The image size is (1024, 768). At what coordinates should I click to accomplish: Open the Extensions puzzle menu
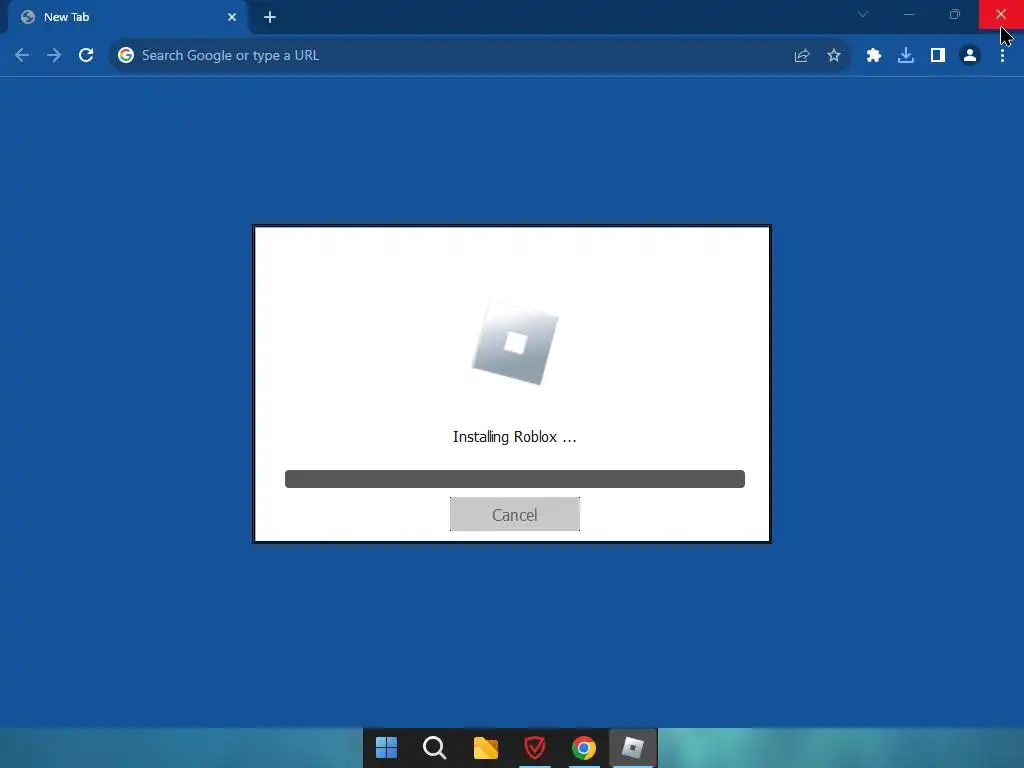tap(874, 56)
